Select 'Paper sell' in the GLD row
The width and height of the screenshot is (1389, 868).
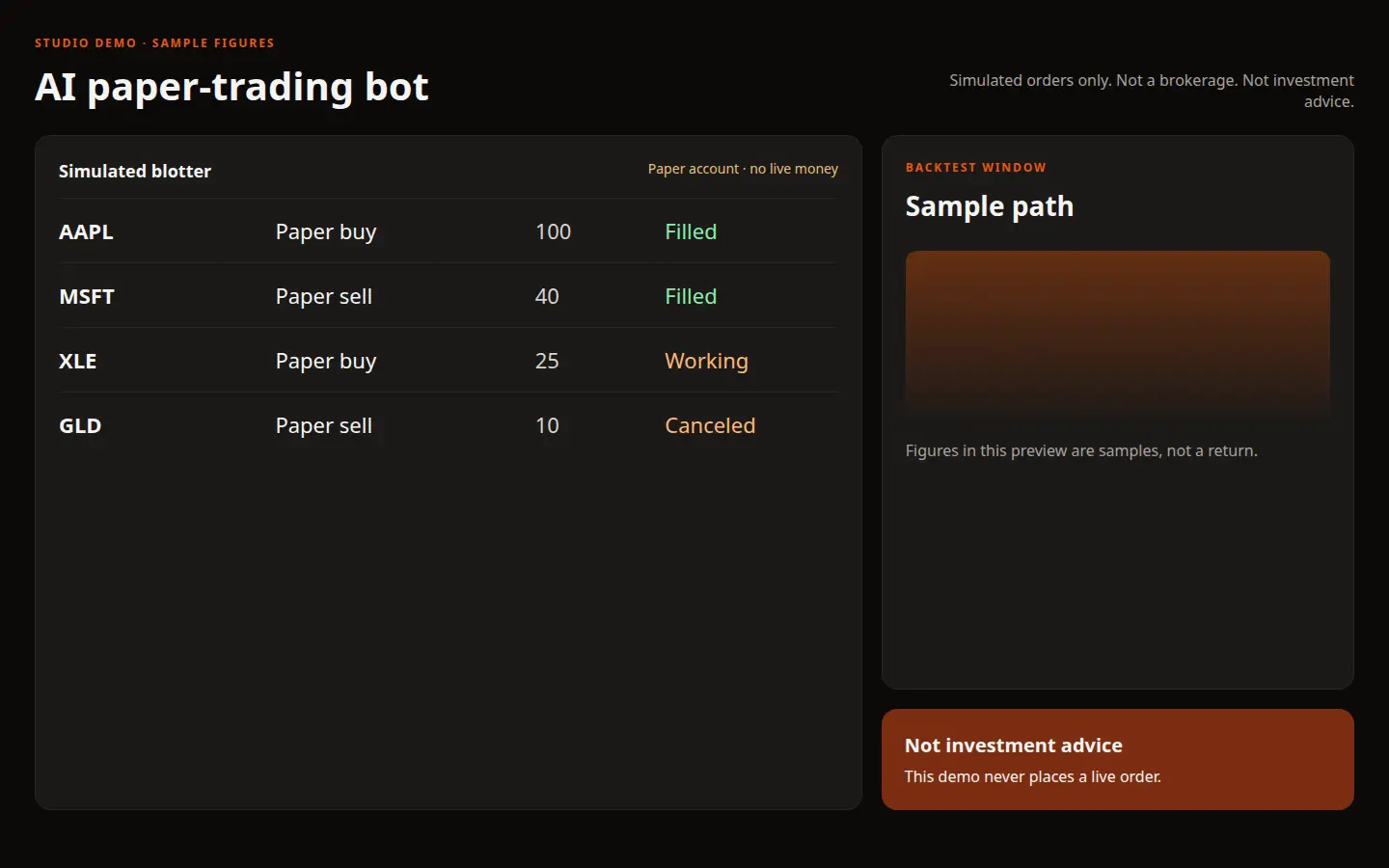pos(324,426)
